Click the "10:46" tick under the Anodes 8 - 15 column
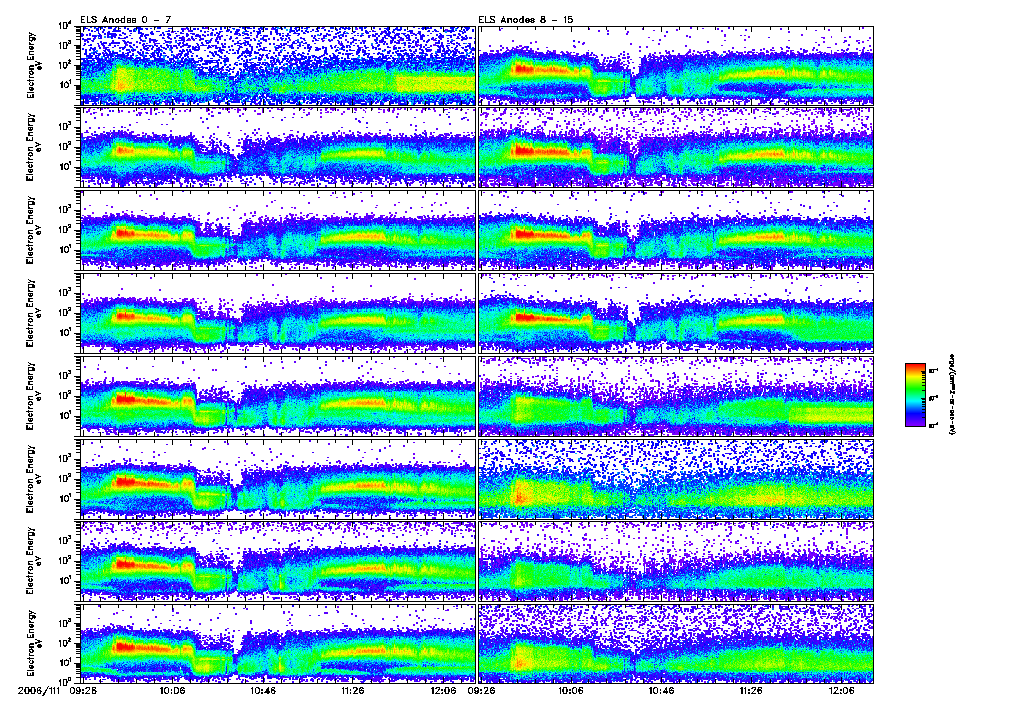This screenshot has width=1024, height=708. (661, 690)
